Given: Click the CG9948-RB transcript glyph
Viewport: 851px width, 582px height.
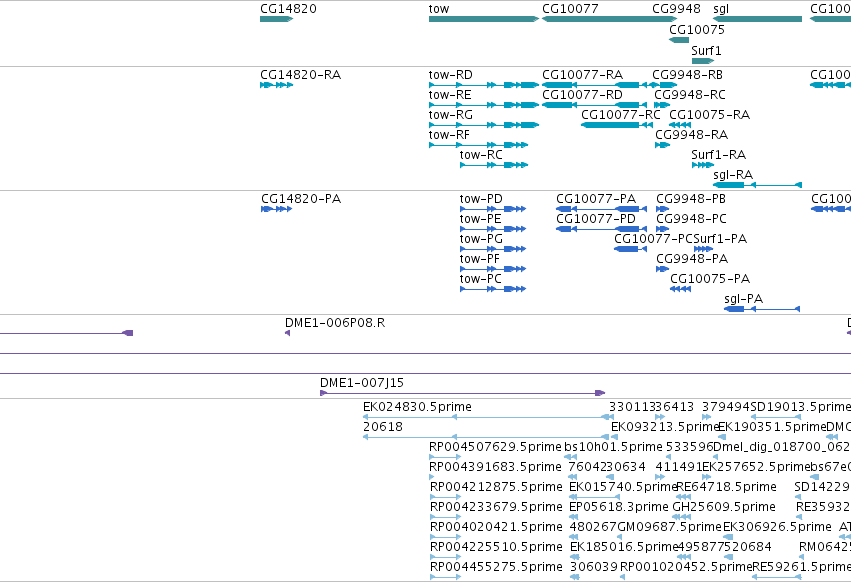Looking at the screenshot, I should tap(664, 85).
